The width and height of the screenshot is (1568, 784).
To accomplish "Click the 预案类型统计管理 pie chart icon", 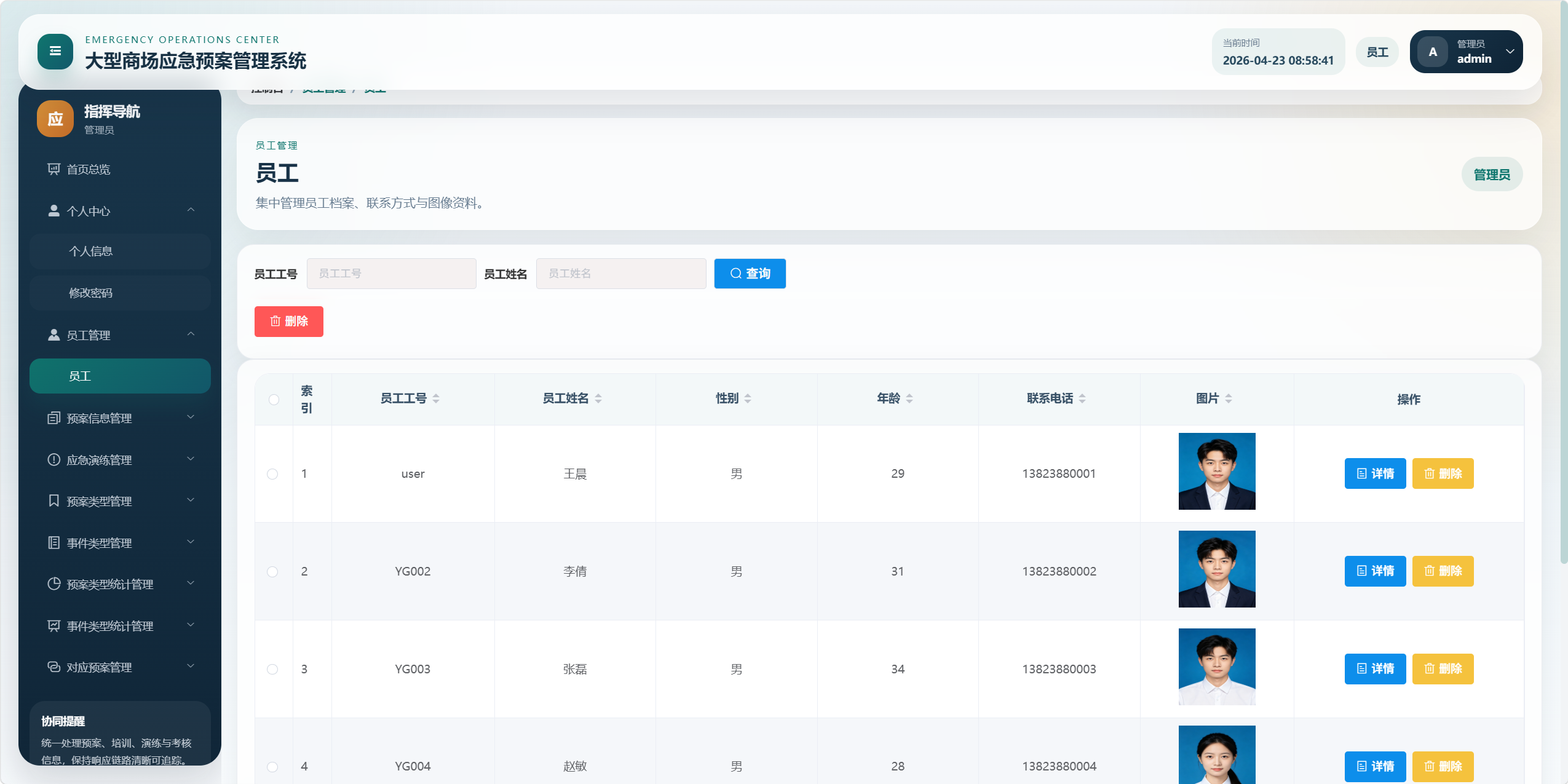I will [x=54, y=584].
